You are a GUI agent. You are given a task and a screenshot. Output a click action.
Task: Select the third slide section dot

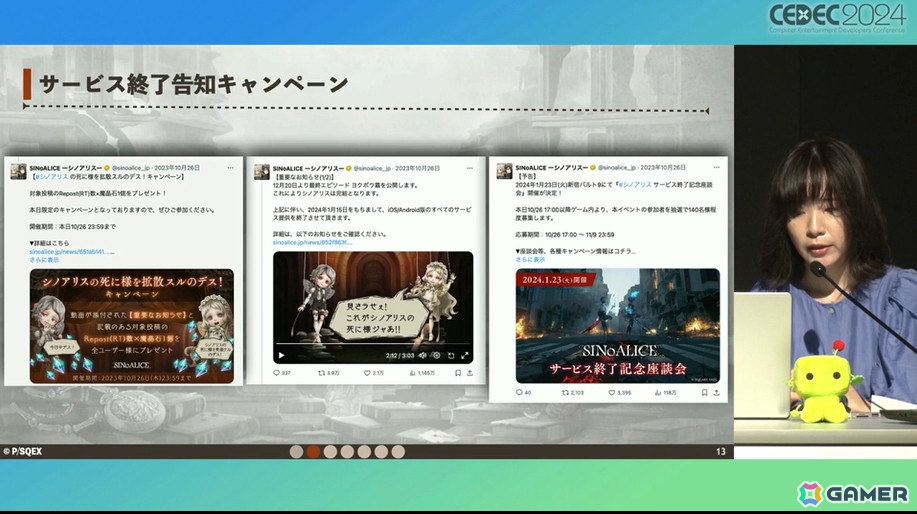pyautogui.click(x=330, y=451)
